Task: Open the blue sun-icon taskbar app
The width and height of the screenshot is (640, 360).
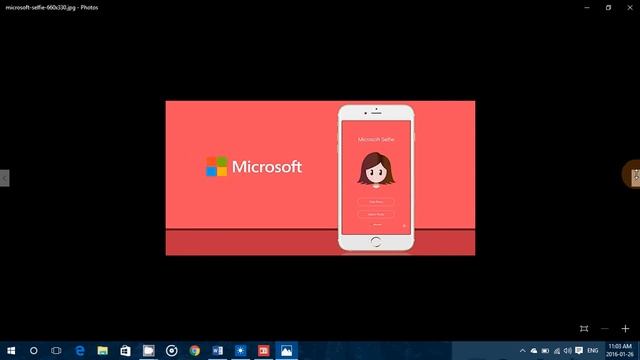Action: click(240, 351)
